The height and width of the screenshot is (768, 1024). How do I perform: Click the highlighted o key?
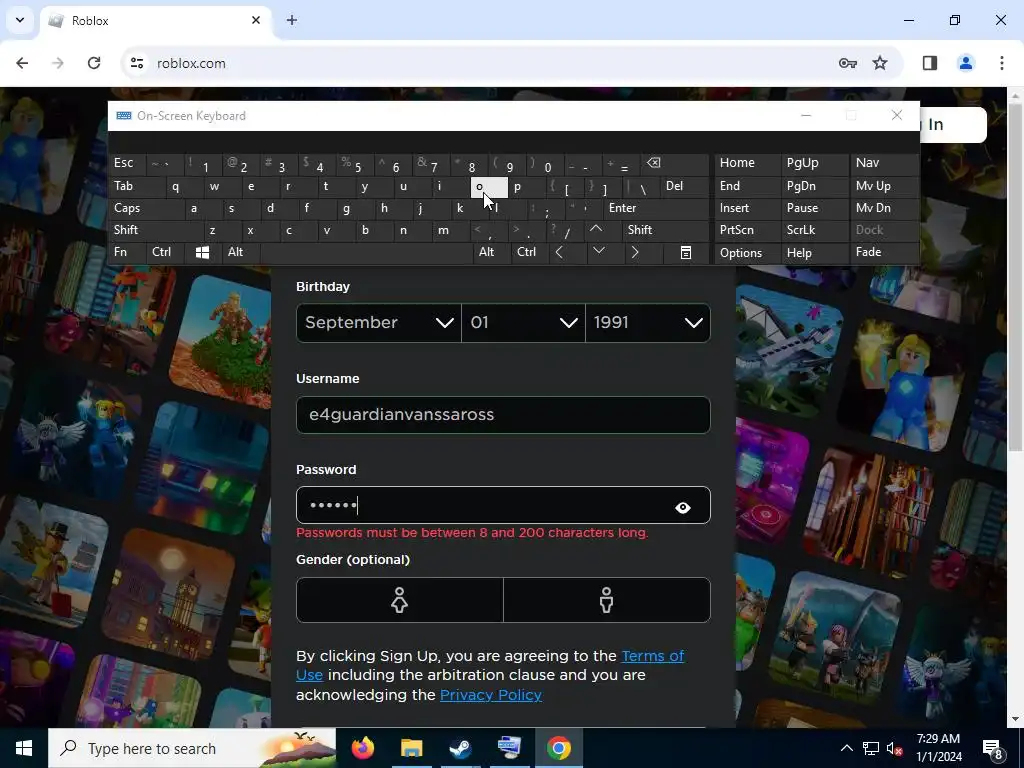tap(489, 187)
